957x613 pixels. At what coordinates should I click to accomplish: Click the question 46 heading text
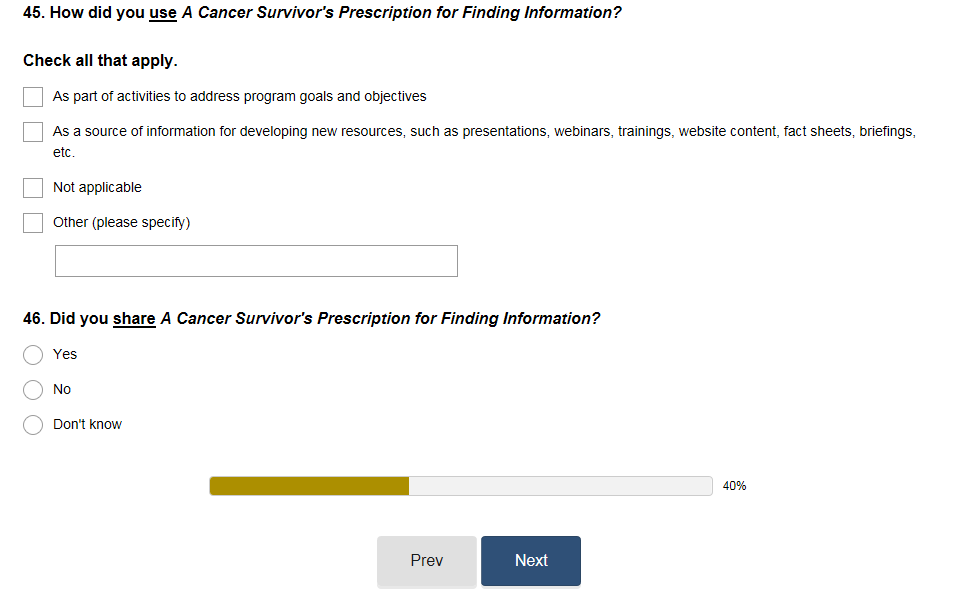click(311, 319)
